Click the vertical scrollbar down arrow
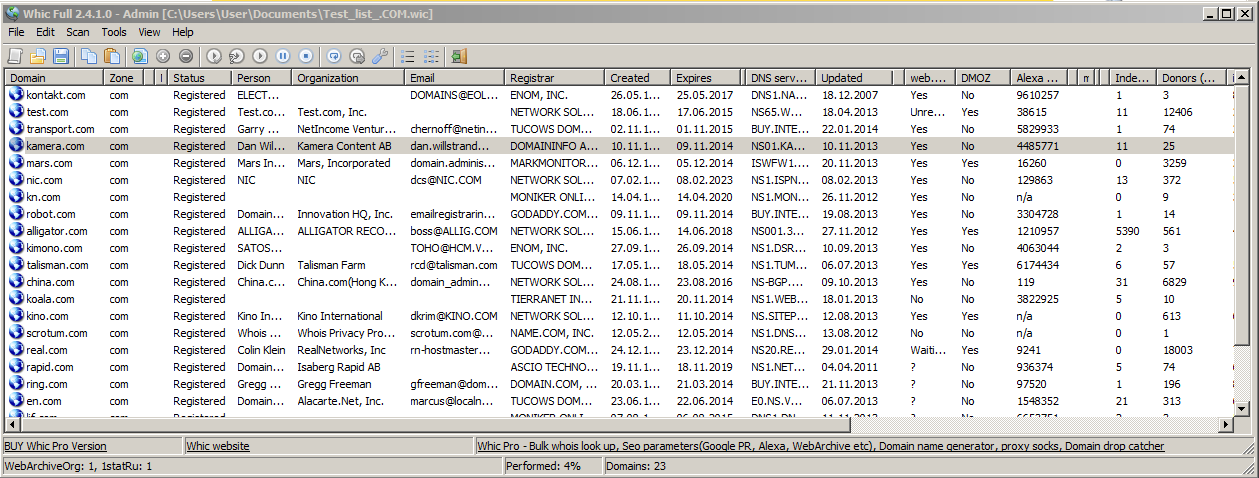 1241,409
